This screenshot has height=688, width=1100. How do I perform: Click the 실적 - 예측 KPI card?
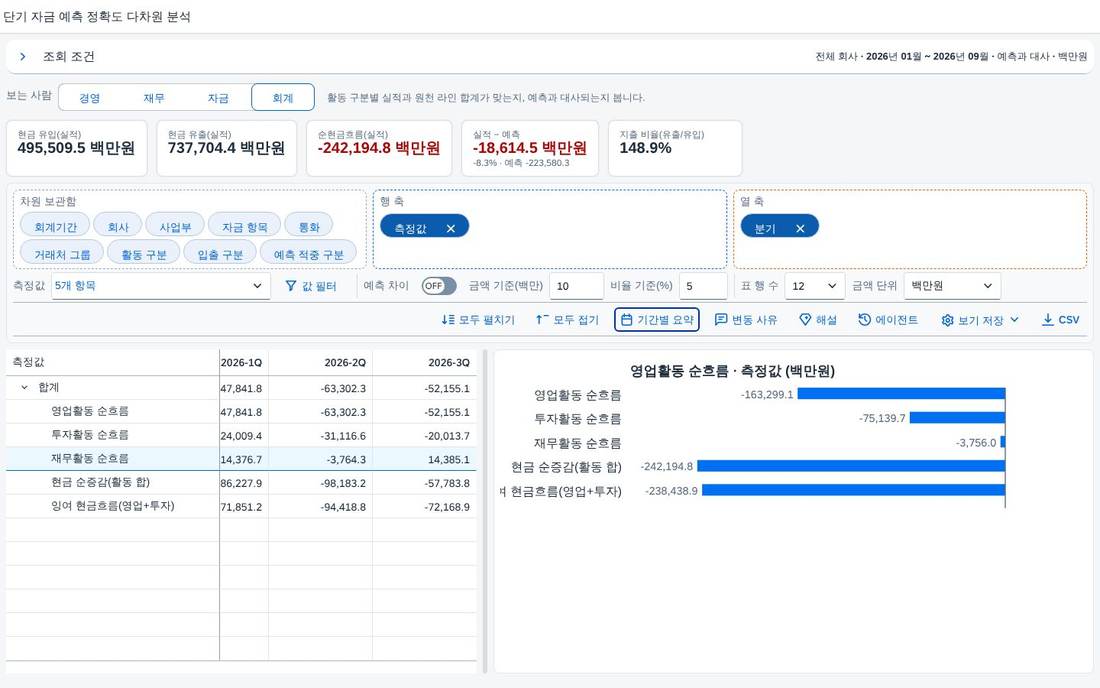point(530,148)
